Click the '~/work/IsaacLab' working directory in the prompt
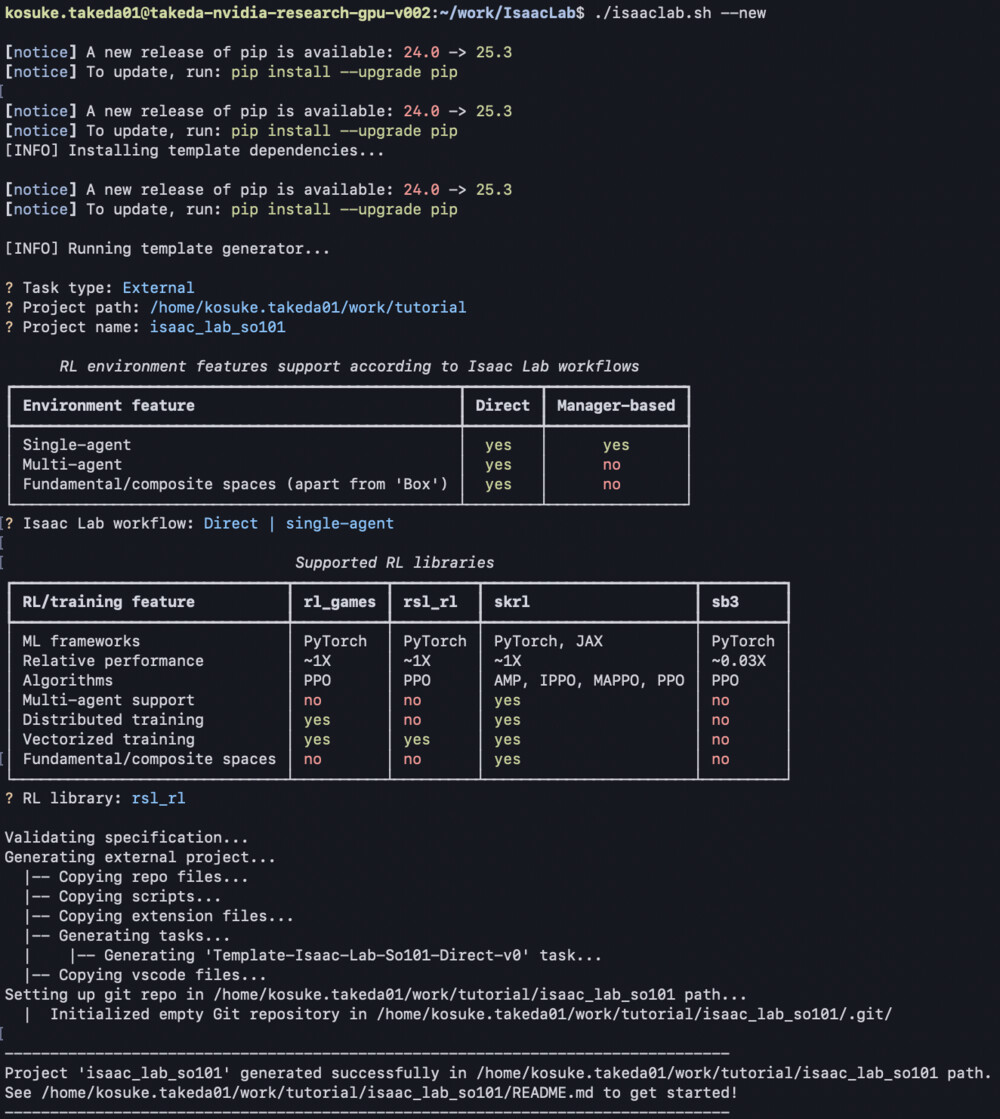 [x=507, y=13]
